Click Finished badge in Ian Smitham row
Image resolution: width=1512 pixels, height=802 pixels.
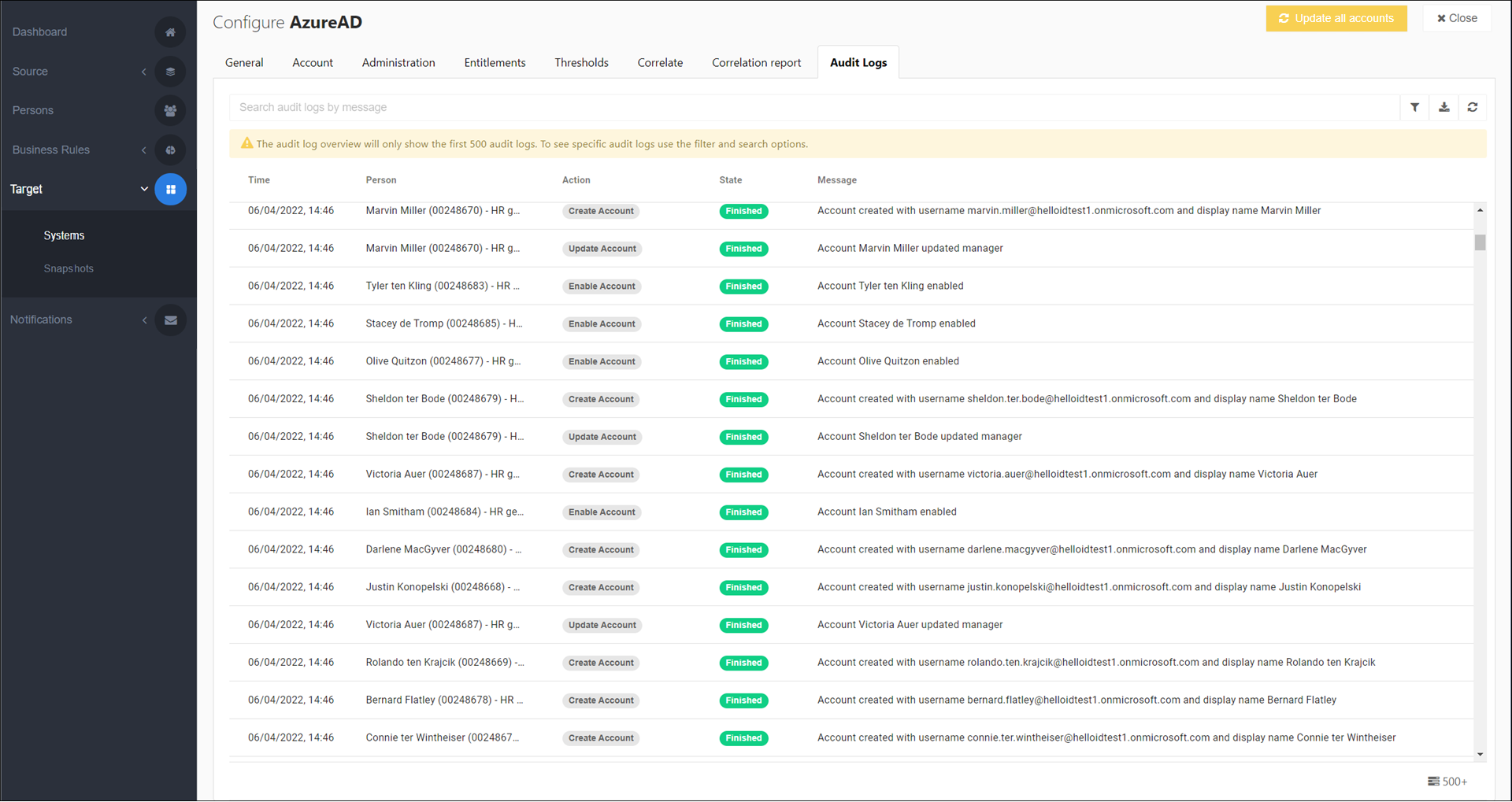point(743,512)
